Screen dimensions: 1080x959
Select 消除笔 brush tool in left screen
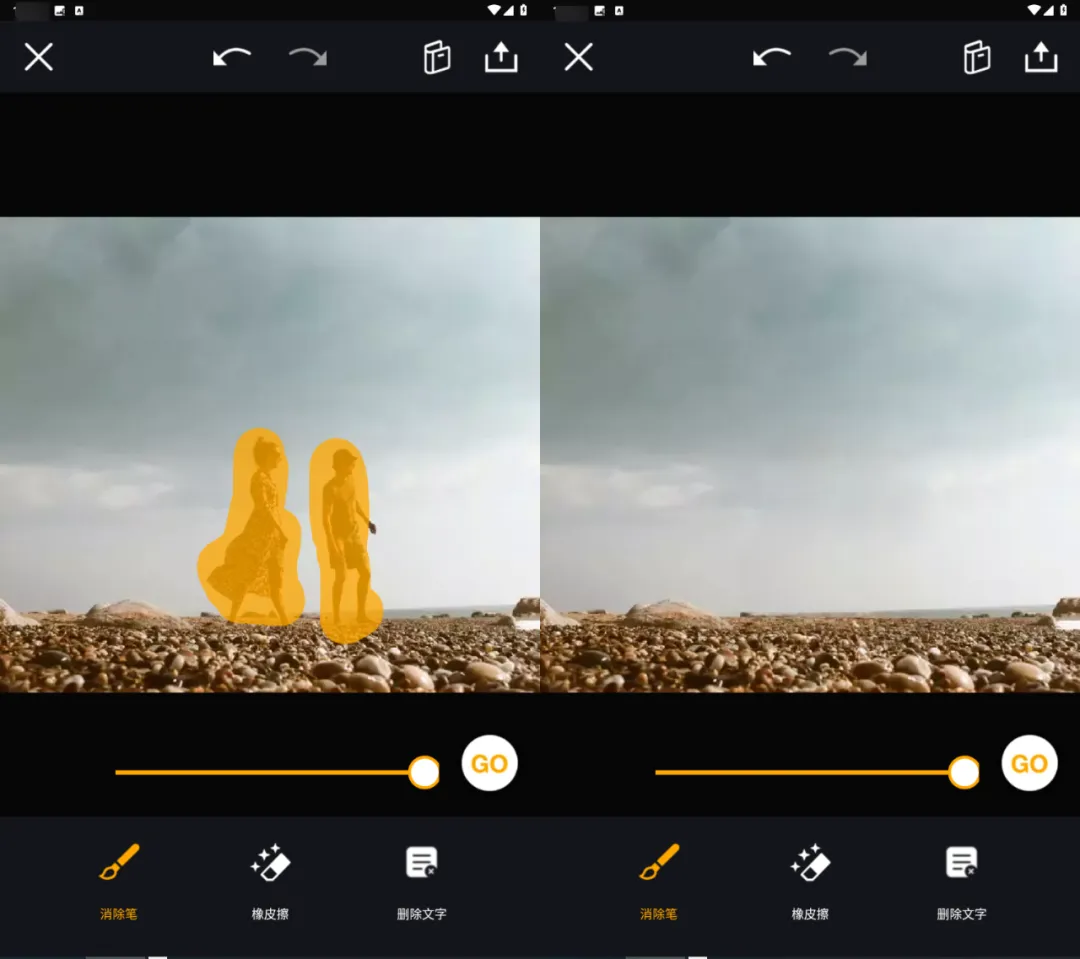118,881
